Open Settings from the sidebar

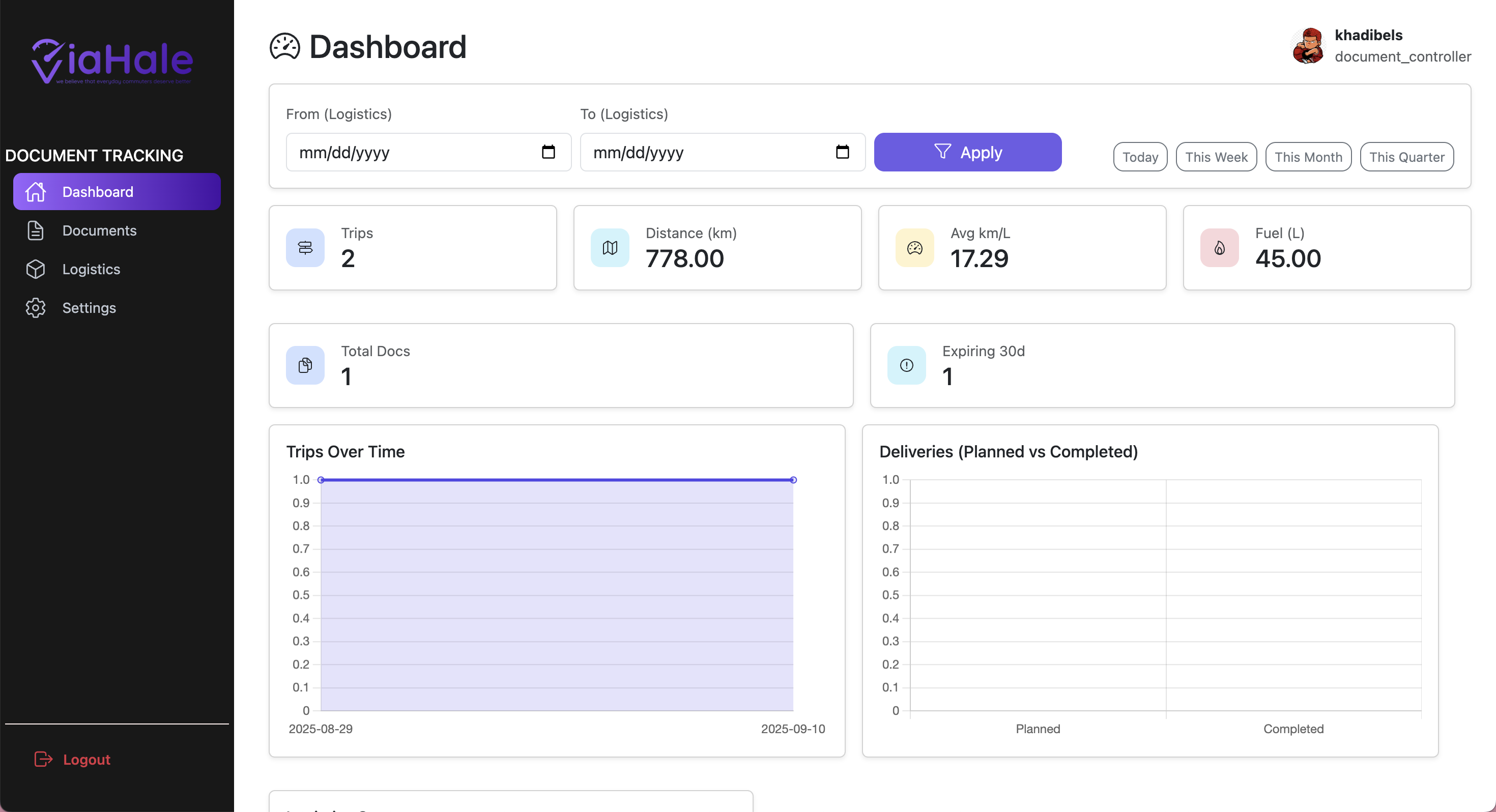coord(89,308)
